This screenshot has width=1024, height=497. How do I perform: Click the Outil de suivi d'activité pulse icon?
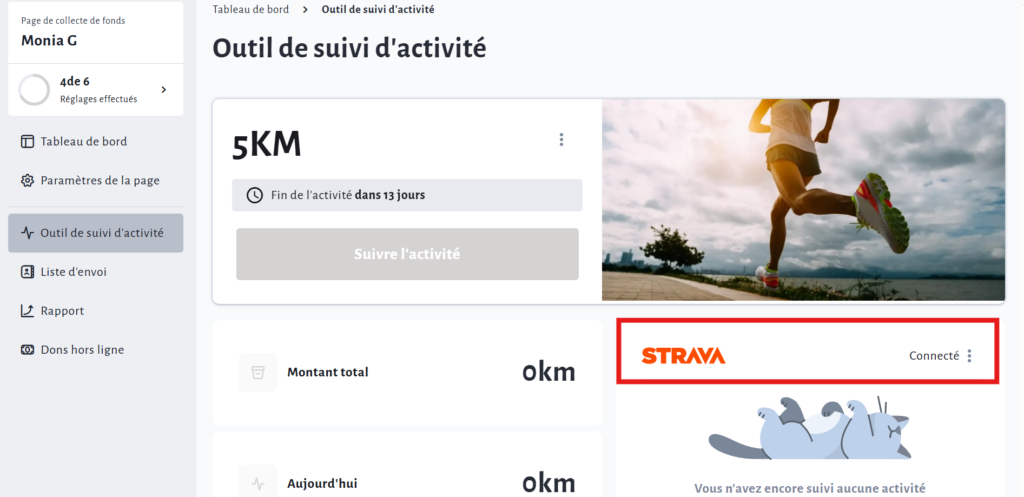[x=27, y=233]
